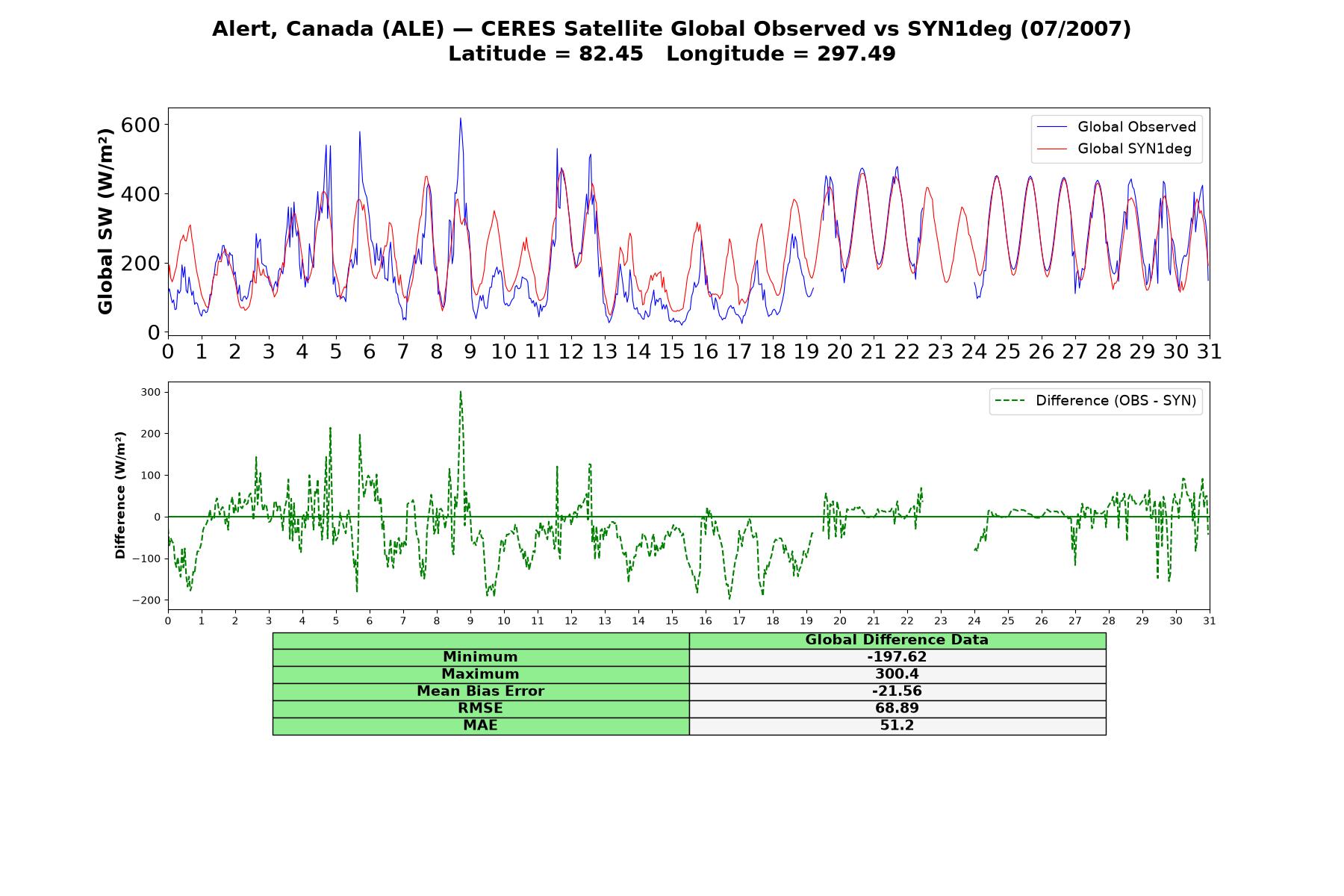Click the Latitude and Longitude subtitle text
The width and height of the screenshot is (1344, 896).
point(672,54)
